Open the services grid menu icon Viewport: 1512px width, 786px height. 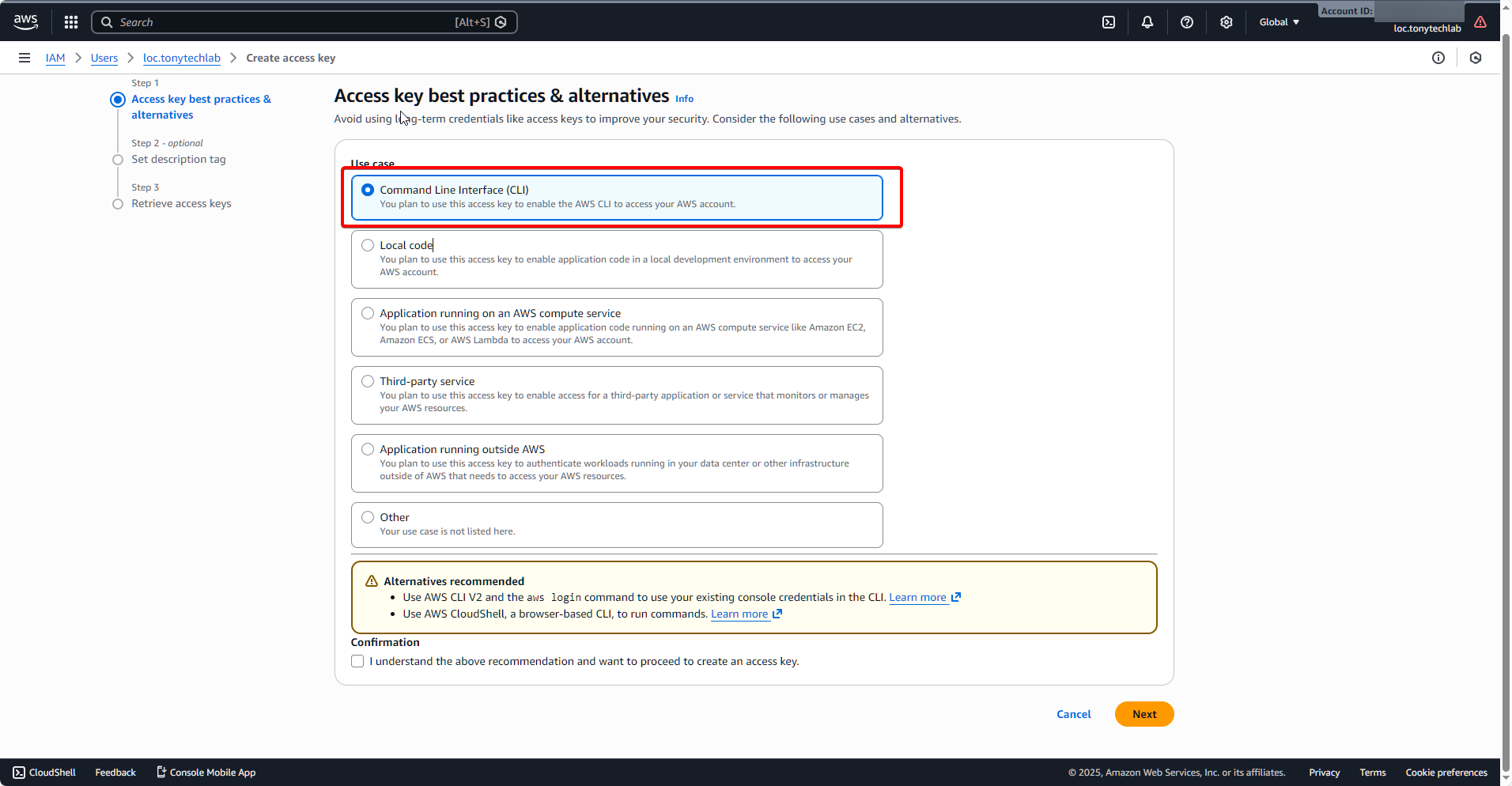[x=71, y=22]
